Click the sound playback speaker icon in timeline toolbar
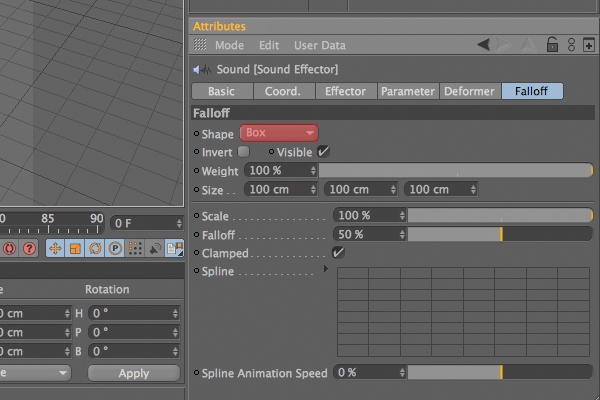This screenshot has height=400, width=600. pyautogui.click(x=155, y=248)
